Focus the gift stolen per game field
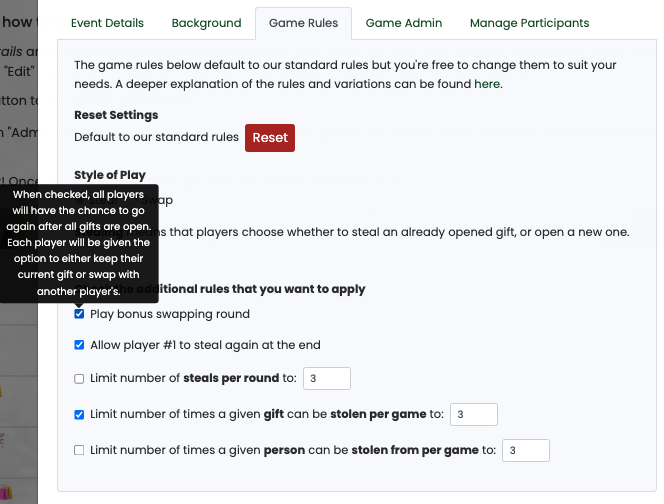This screenshot has height=504, width=664. pyautogui.click(x=473, y=414)
